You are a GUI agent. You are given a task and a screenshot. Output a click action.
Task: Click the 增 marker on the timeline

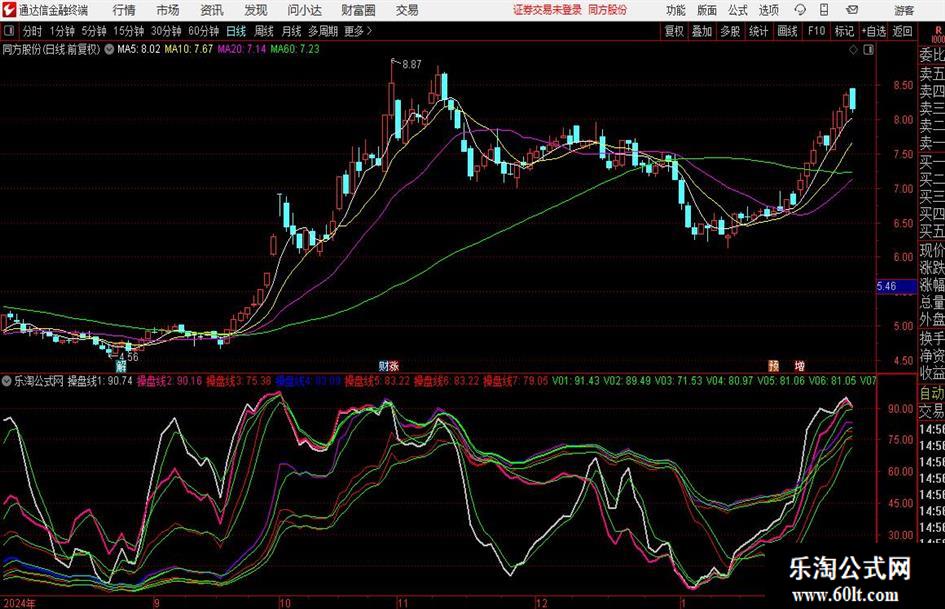(800, 365)
